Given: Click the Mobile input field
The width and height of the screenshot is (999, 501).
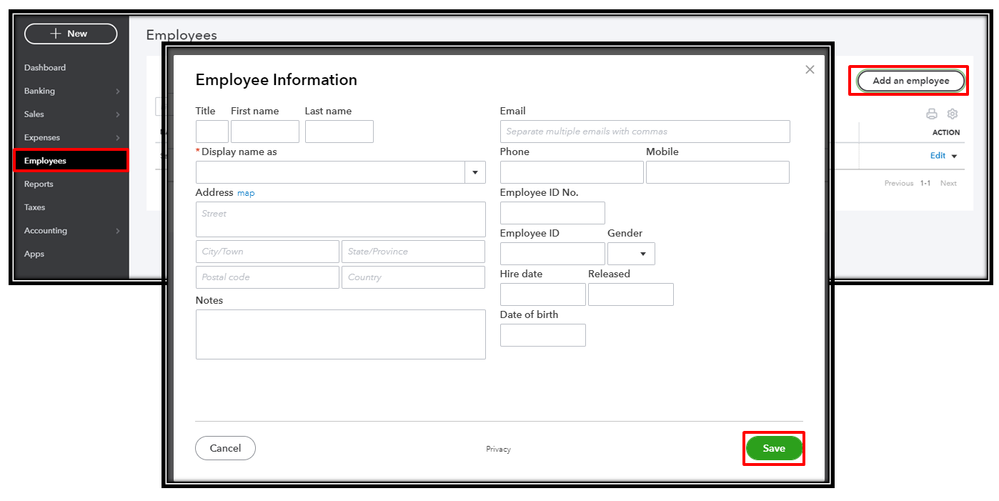Looking at the screenshot, I should pos(718,172).
